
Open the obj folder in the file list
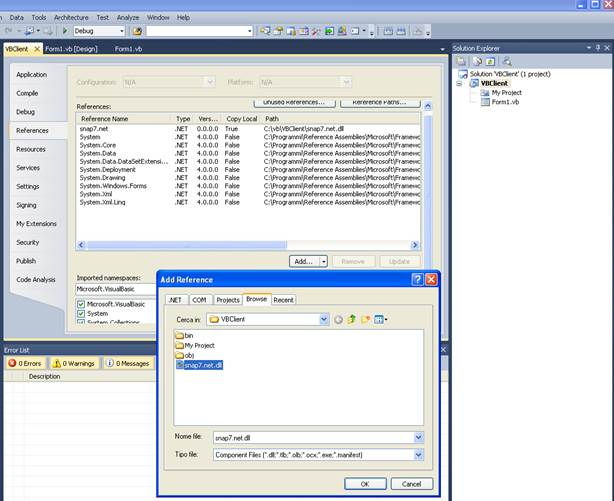[x=185, y=355]
